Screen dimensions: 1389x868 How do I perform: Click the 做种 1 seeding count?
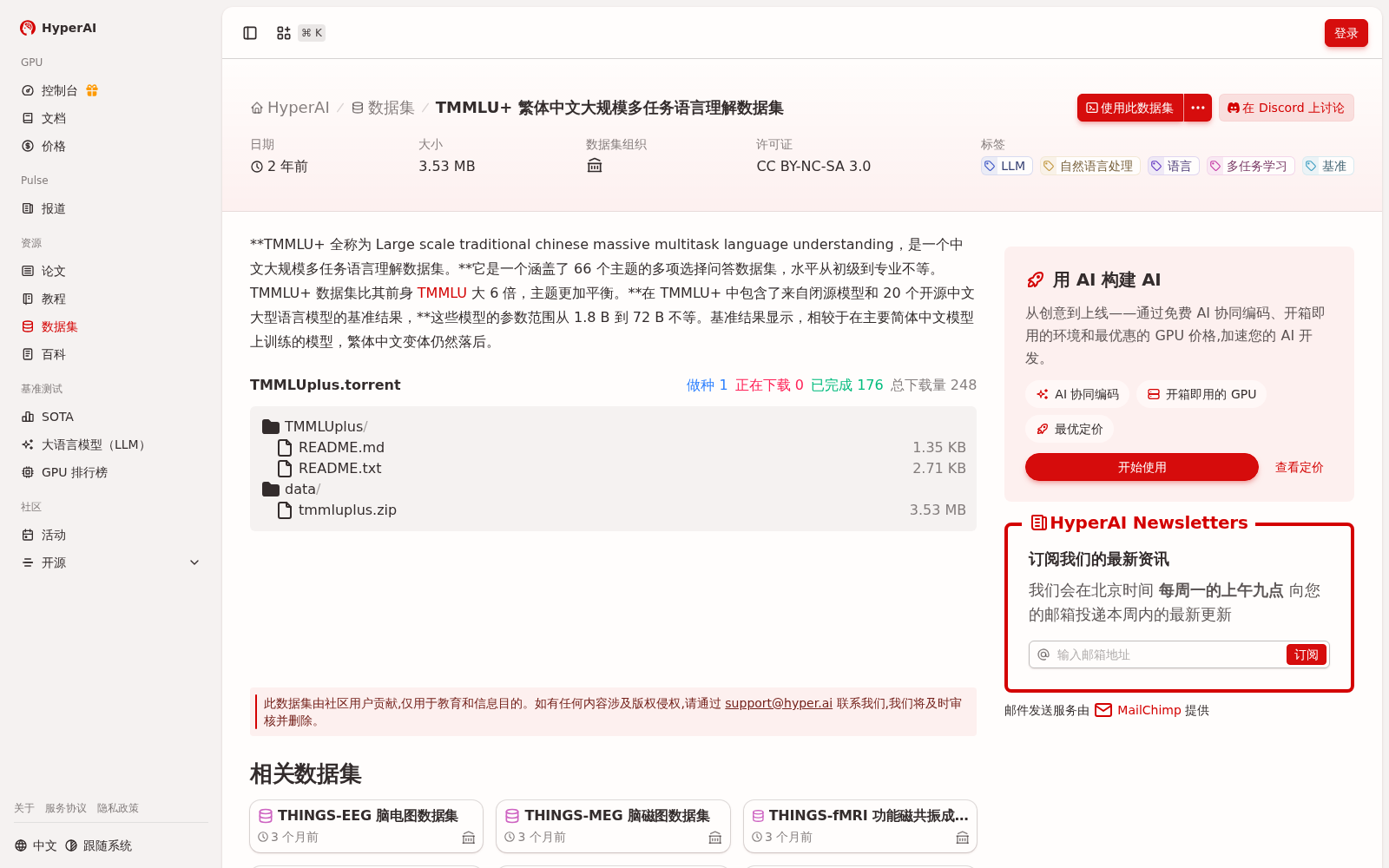tap(708, 385)
